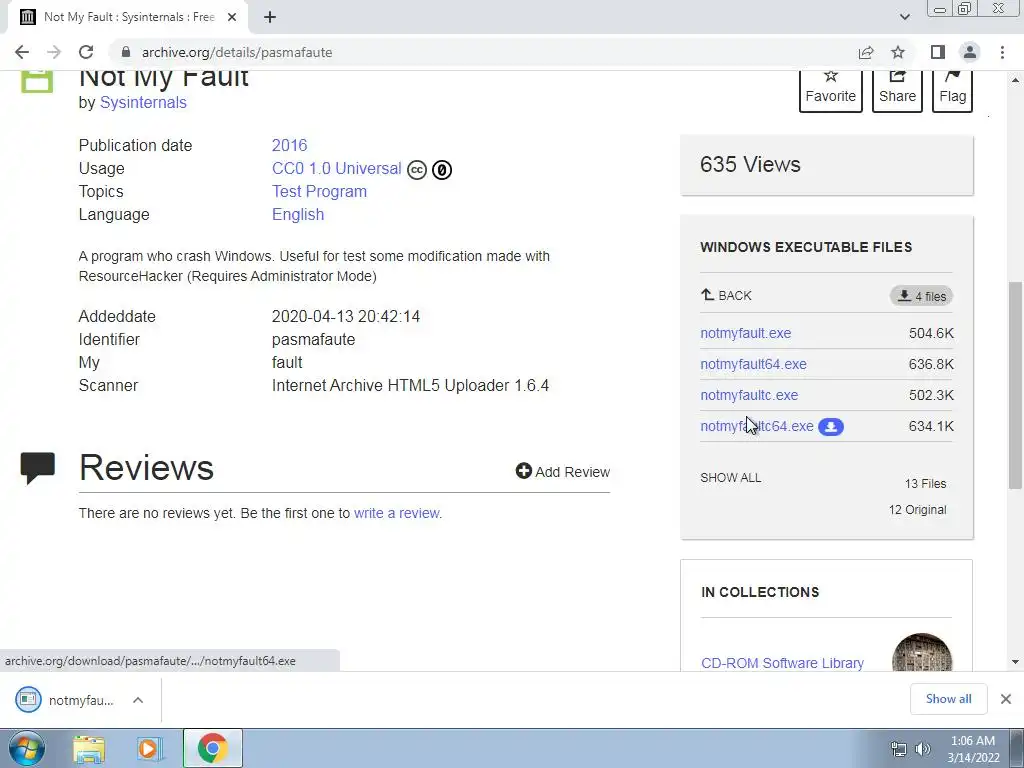The image size is (1024, 768).
Task: Download notmyfault64.exe
Action: (x=754, y=364)
